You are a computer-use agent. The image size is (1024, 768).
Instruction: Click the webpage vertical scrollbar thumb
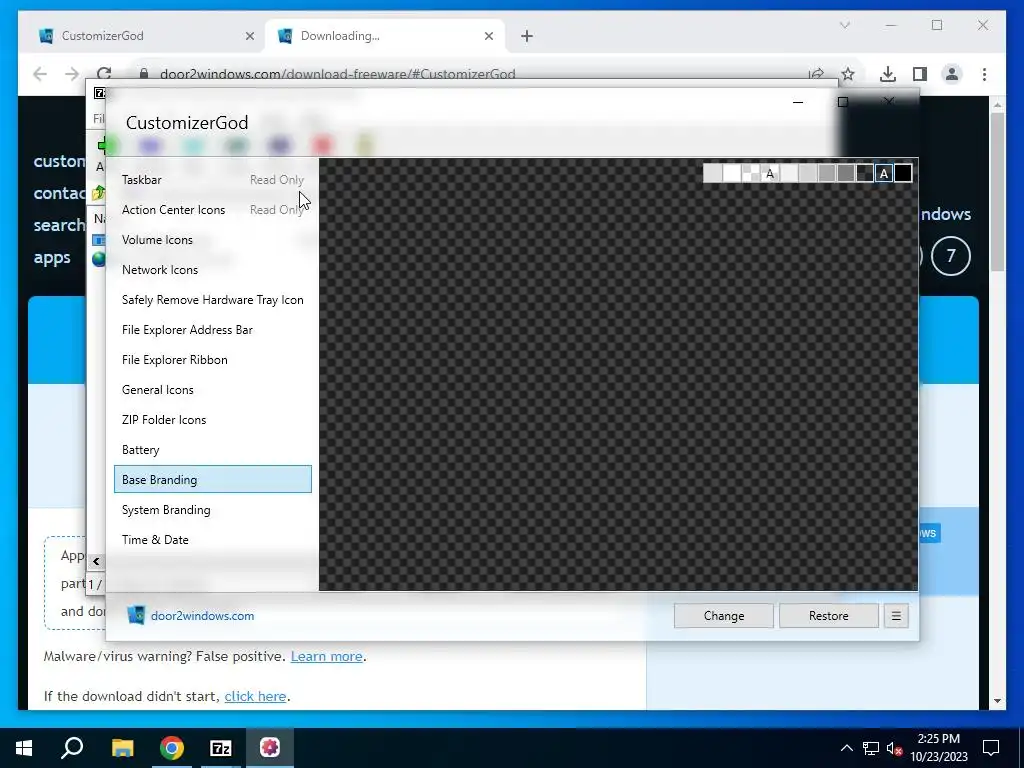[x=997, y=191]
